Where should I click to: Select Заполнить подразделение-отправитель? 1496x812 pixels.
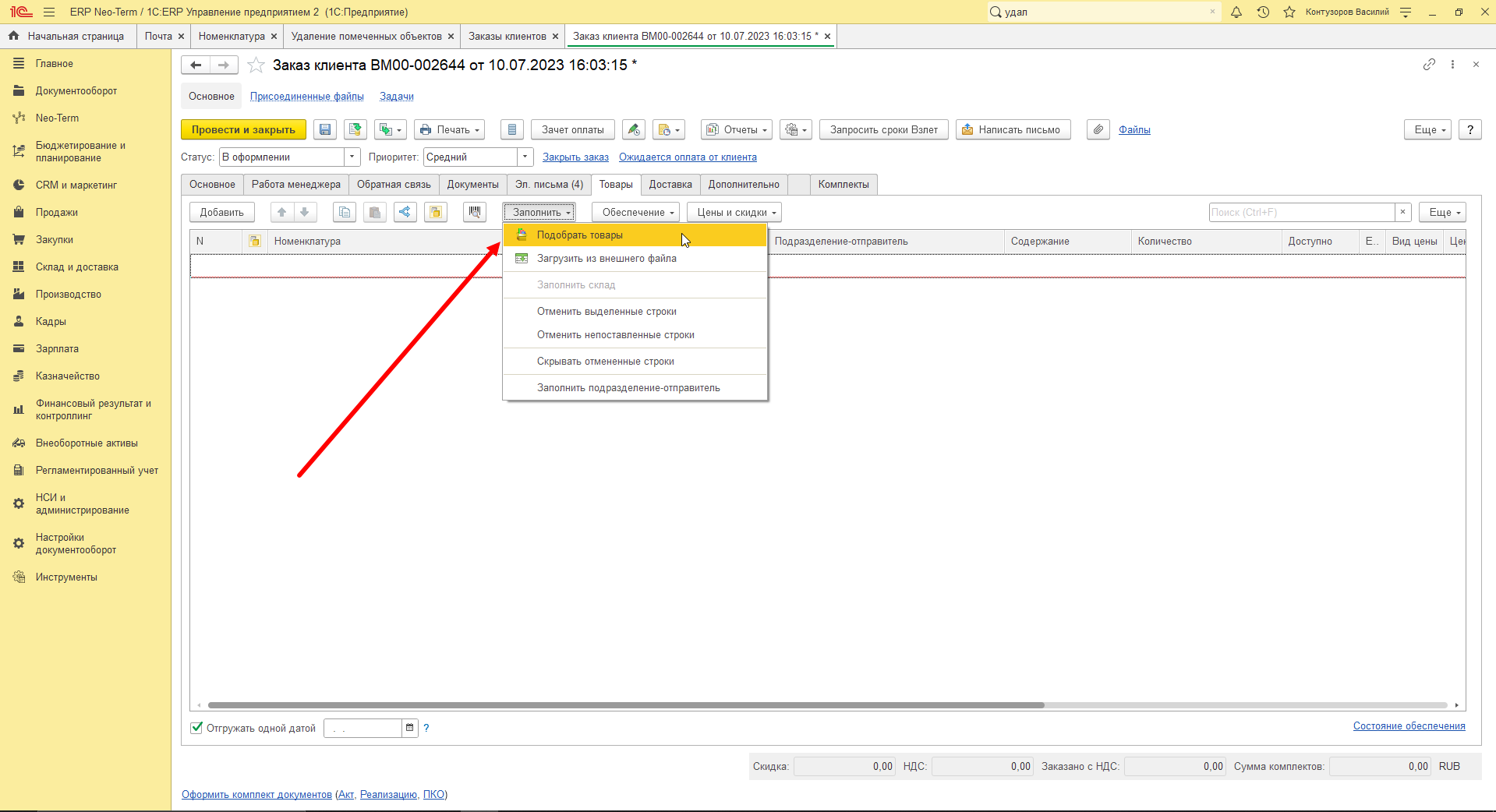pos(635,388)
